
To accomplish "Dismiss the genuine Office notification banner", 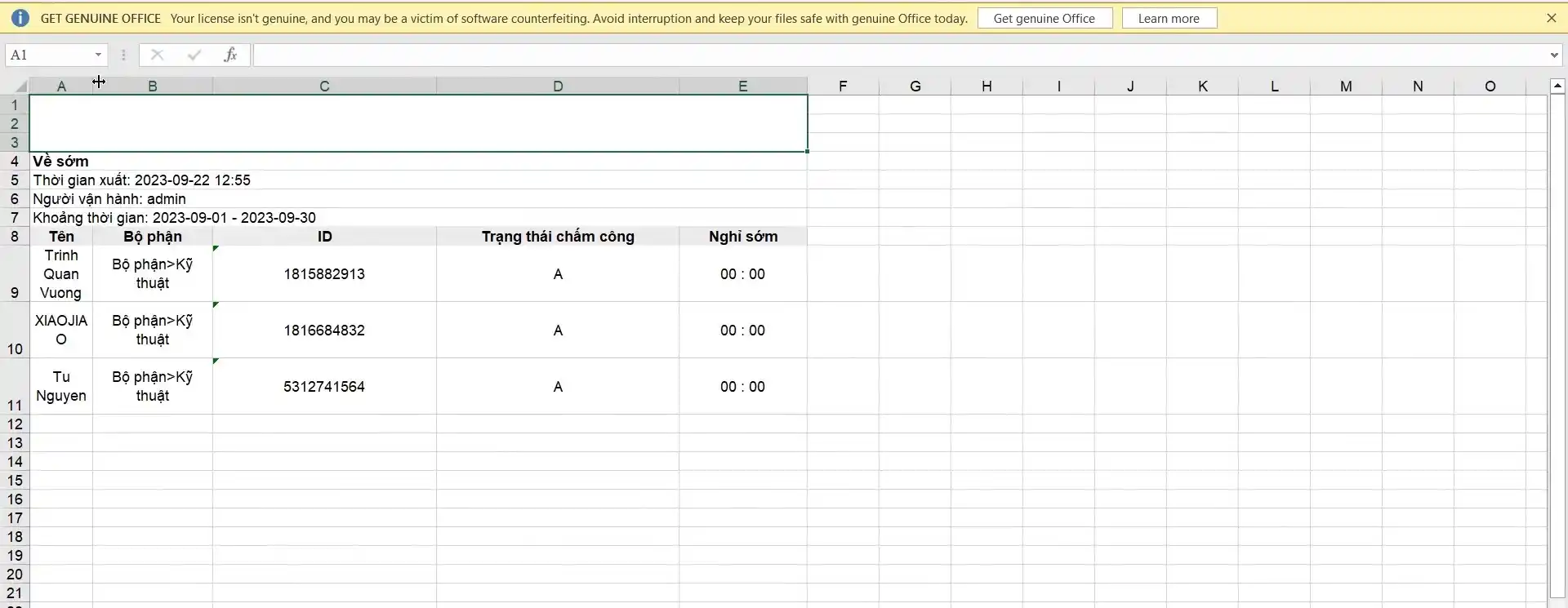I will click(x=1551, y=18).
